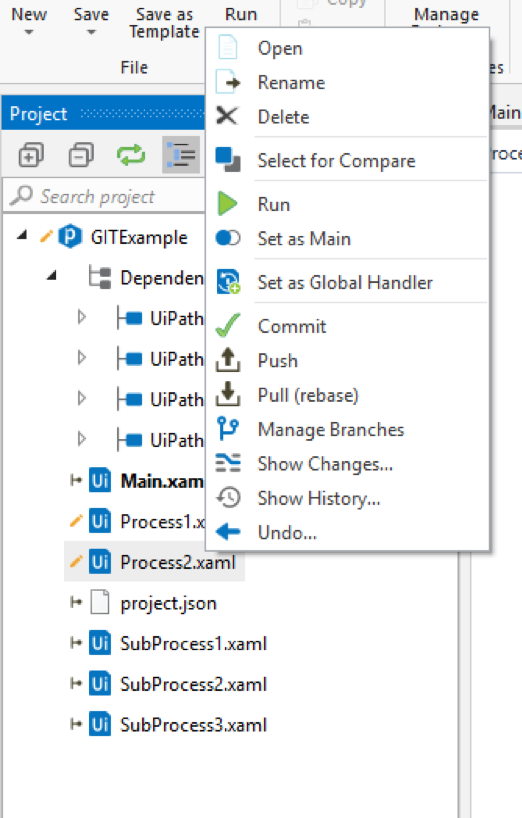Click Save as Template ribbon button
The height and width of the screenshot is (818, 522).
164,23
